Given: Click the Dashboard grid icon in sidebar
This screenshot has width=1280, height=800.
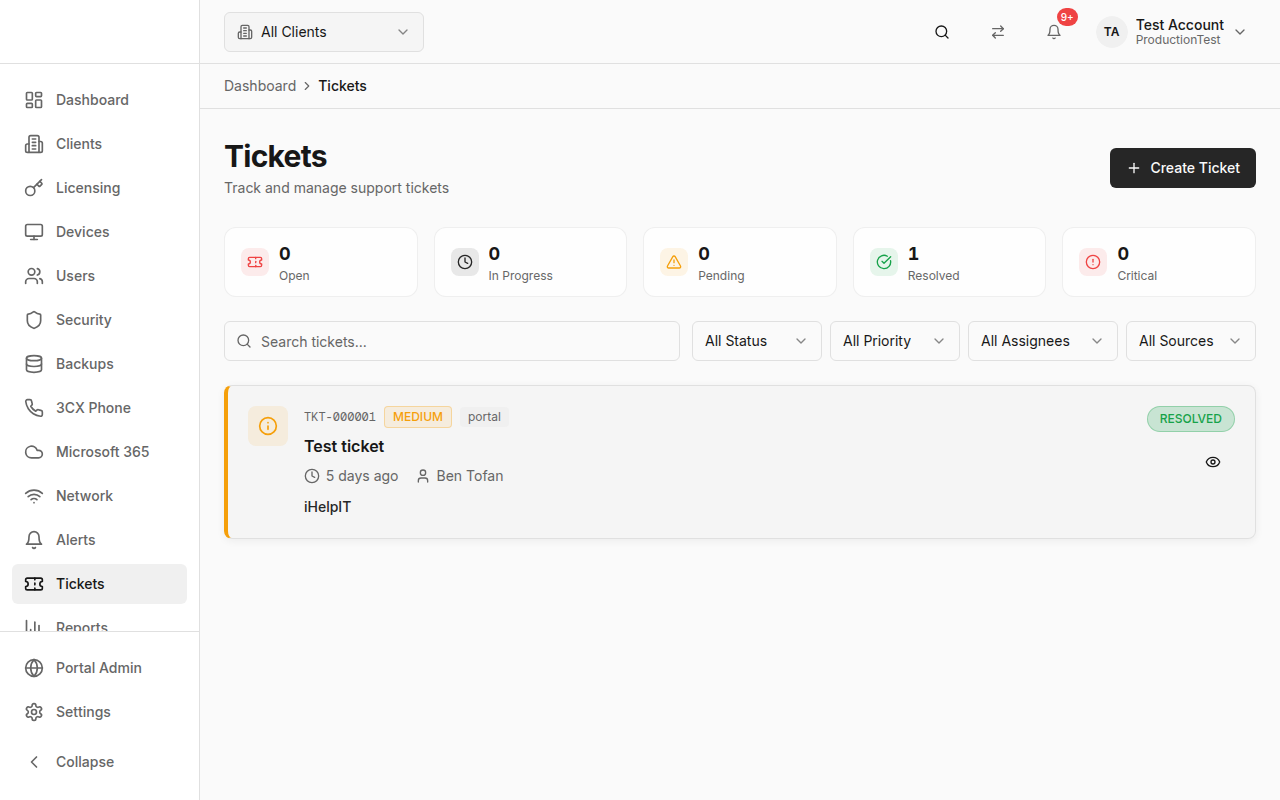Looking at the screenshot, I should [x=34, y=100].
